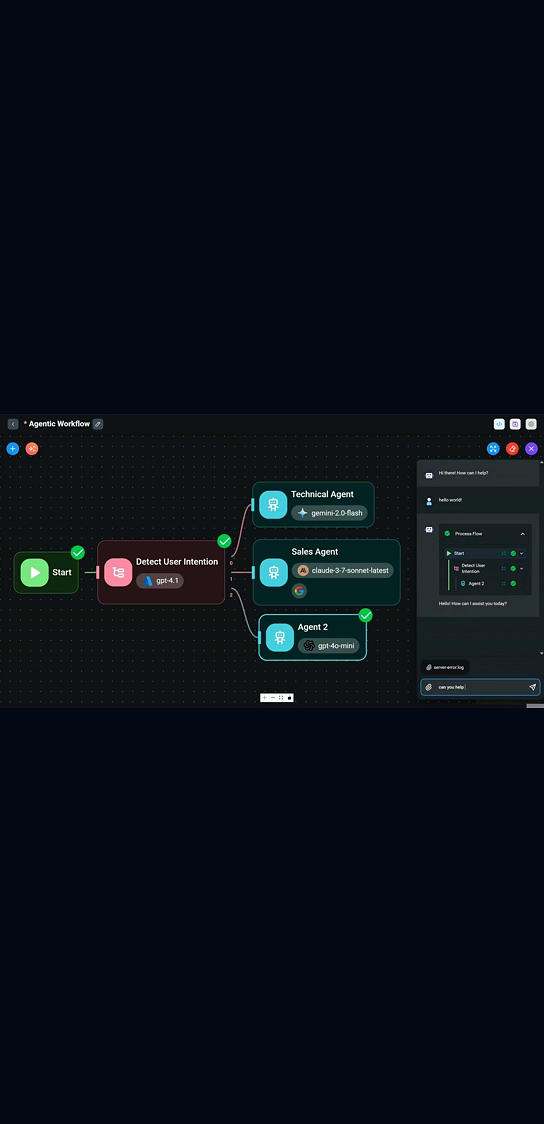Select Detect User Intention step in Process Flow
544x1124 pixels.
473,568
